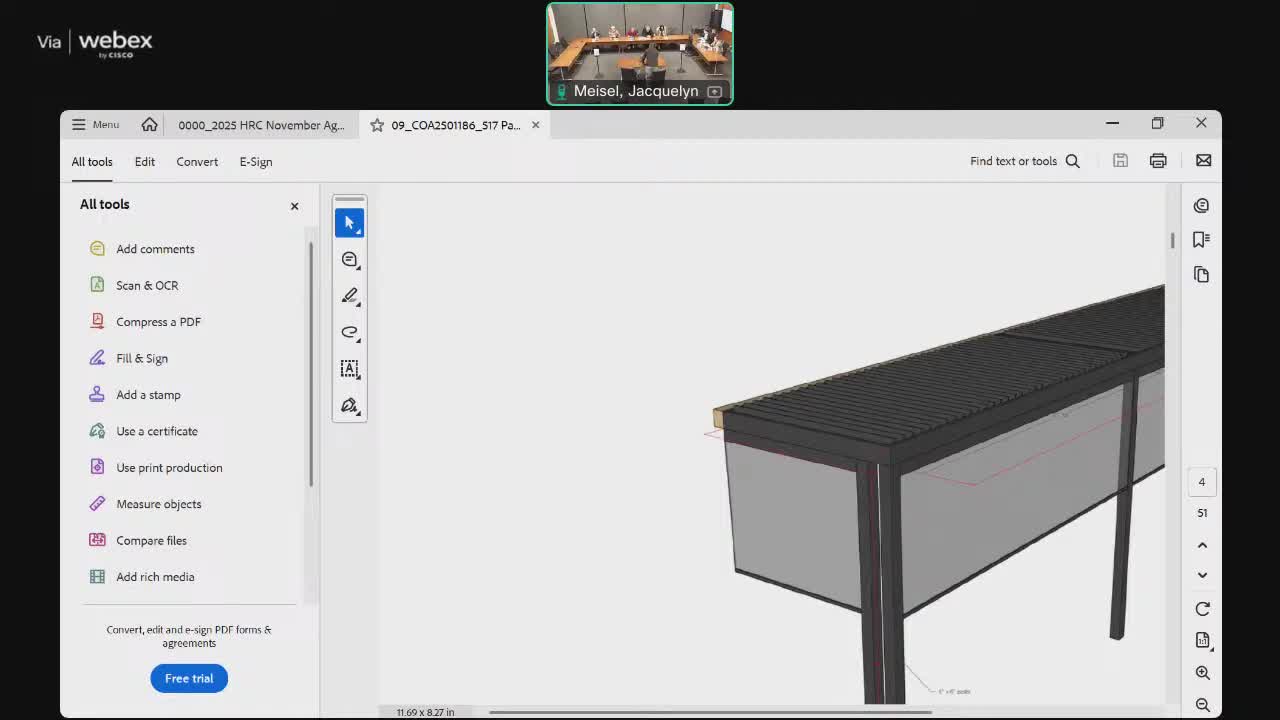This screenshot has height=720, width=1280.
Task: Open the bookmarks panel icon
Action: 1201,239
